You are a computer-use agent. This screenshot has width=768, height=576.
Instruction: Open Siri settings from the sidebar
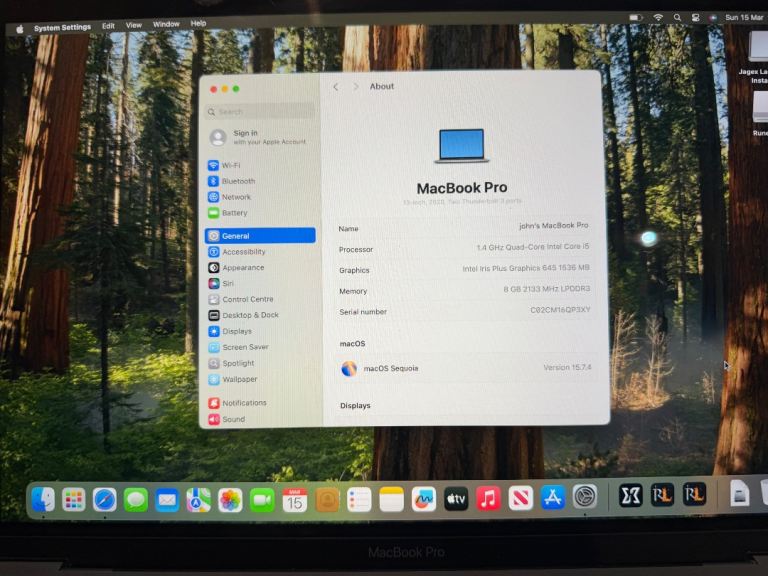[x=227, y=284]
